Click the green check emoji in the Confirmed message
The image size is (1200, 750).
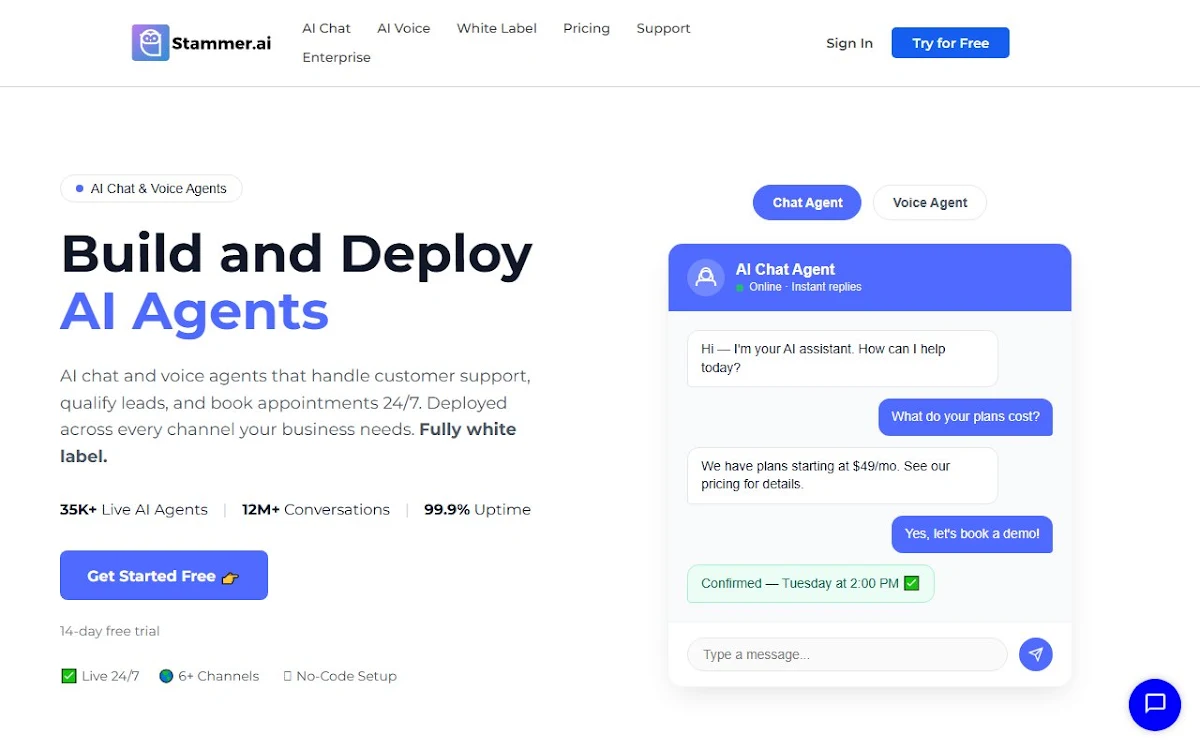pyautogui.click(x=911, y=583)
